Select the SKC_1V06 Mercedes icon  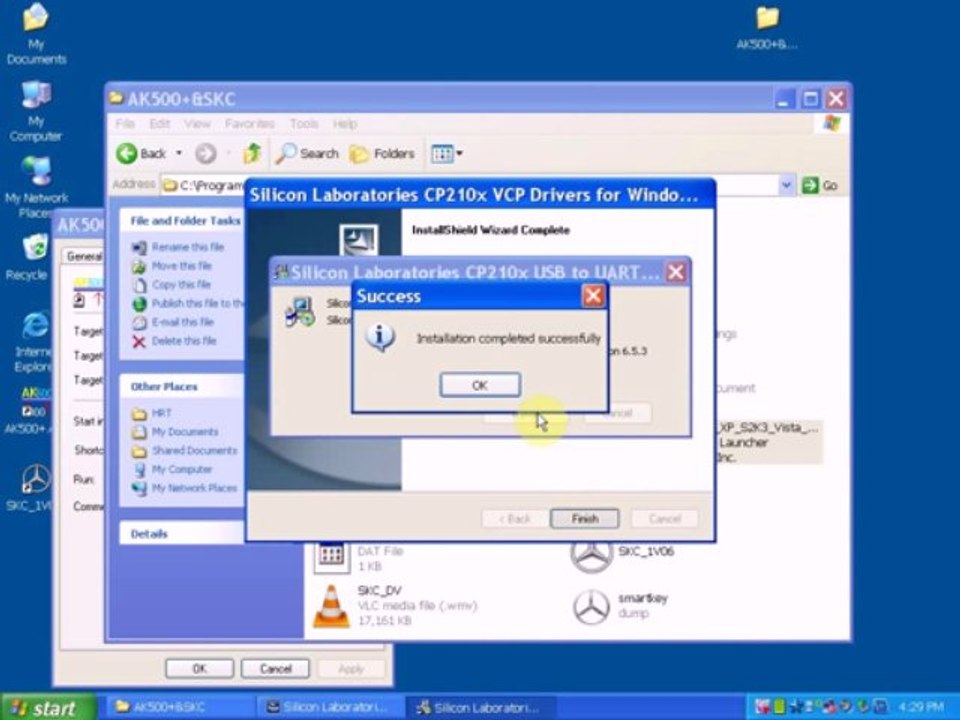(591, 556)
